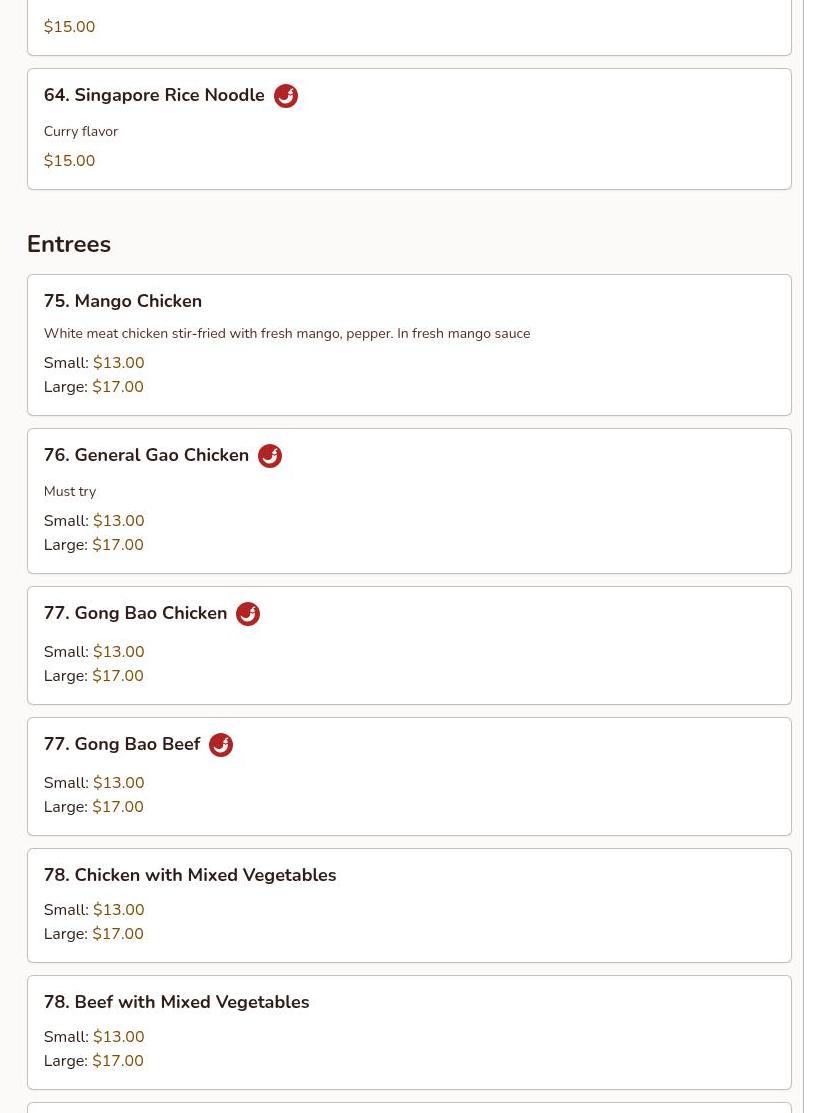Click General Gao Chicken large $17.00 price
The height and width of the screenshot is (1113, 824).
click(118, 545)
